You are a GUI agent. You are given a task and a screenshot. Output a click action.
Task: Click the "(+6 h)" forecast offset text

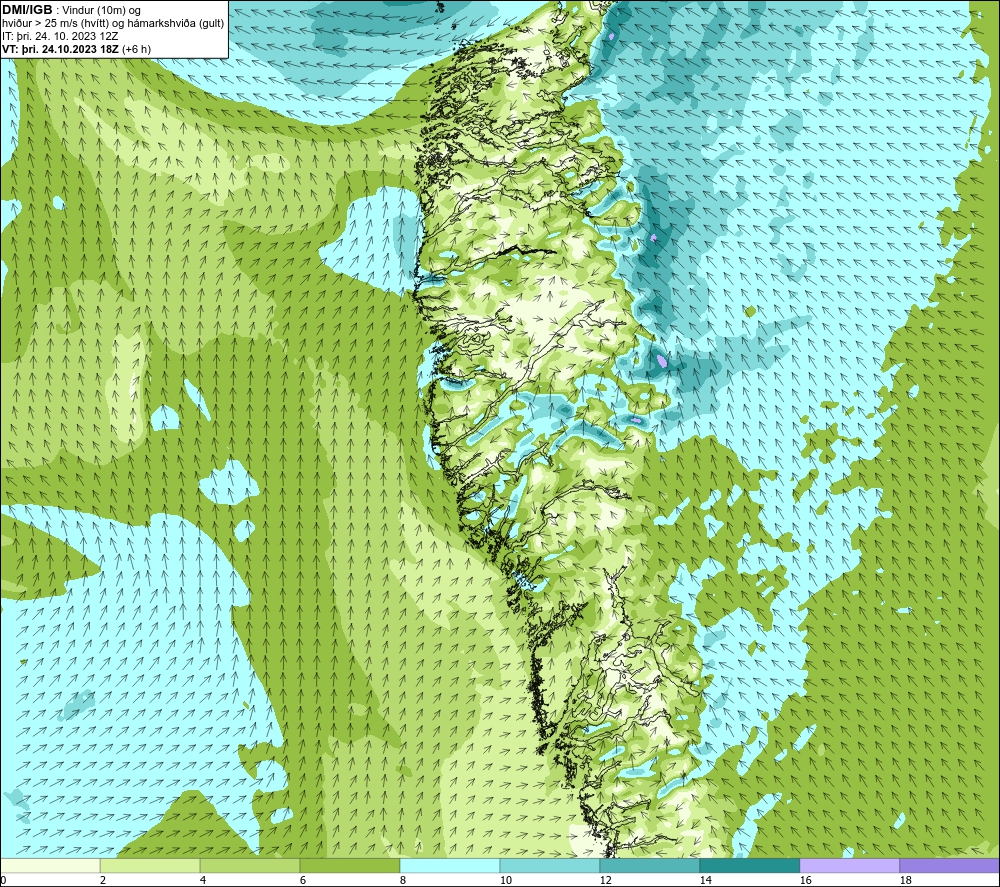tap(136, 49)
